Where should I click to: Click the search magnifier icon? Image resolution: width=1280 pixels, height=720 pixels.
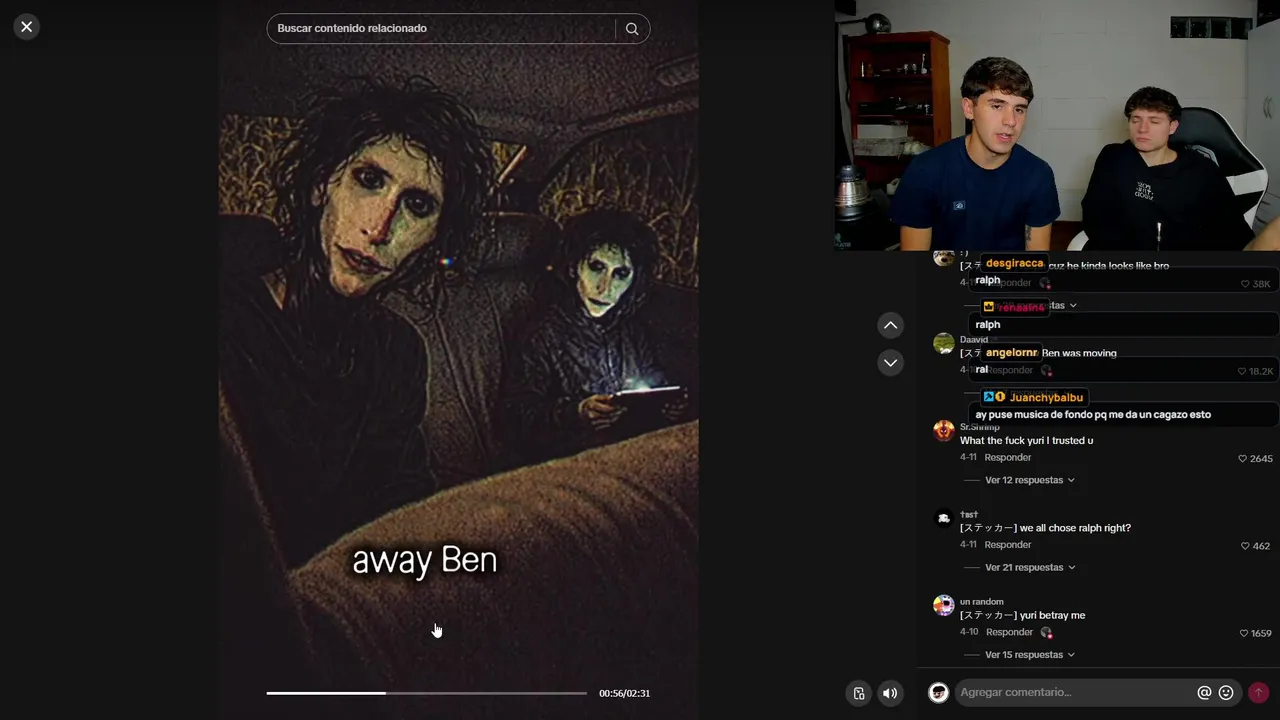[x=632, y=29]
